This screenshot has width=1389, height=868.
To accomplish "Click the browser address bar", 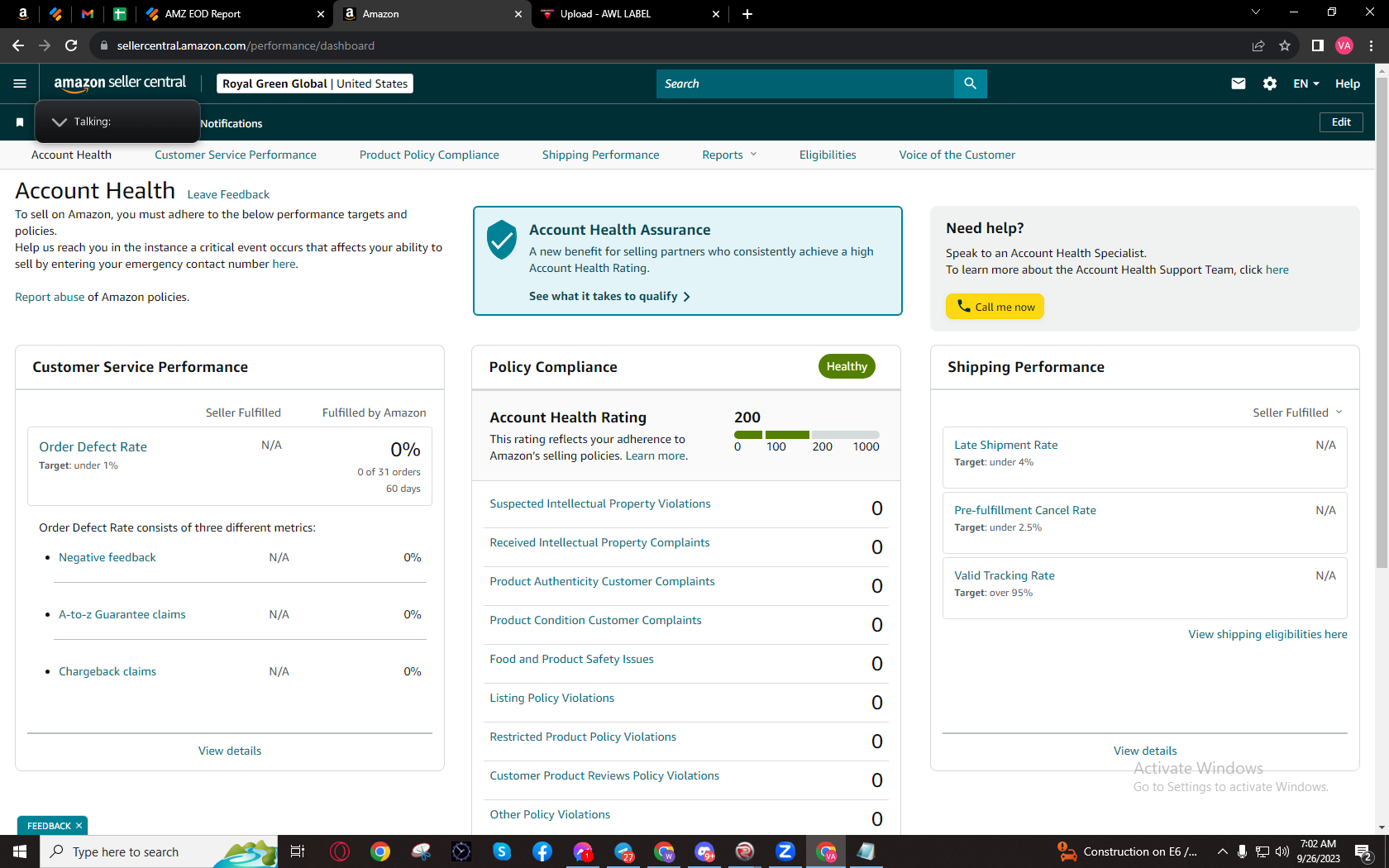I will point(670,45).
